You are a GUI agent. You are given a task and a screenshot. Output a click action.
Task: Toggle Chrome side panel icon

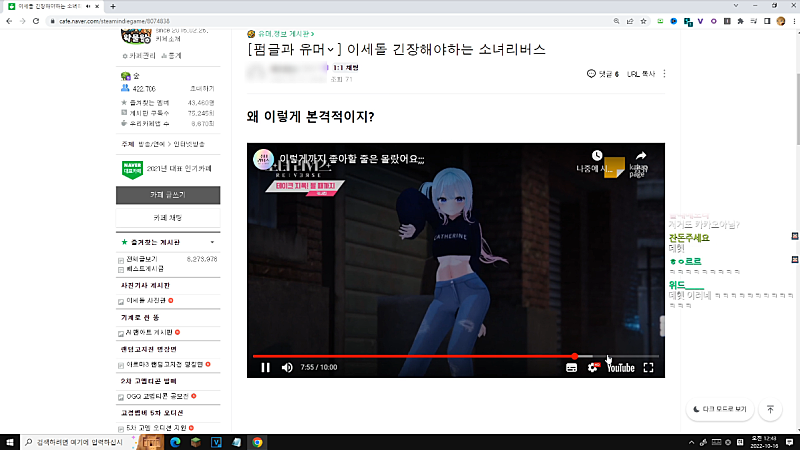[x=767, y=21]
